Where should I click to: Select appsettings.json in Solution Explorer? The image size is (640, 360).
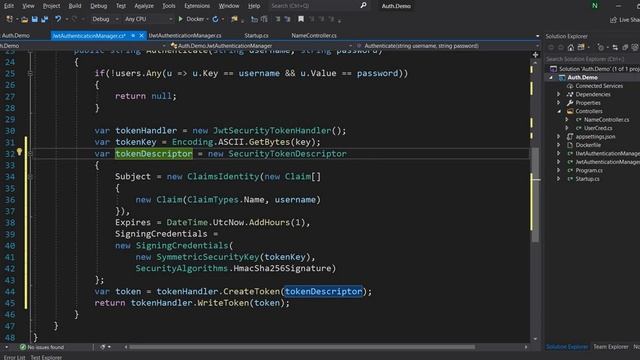point(595,137)
